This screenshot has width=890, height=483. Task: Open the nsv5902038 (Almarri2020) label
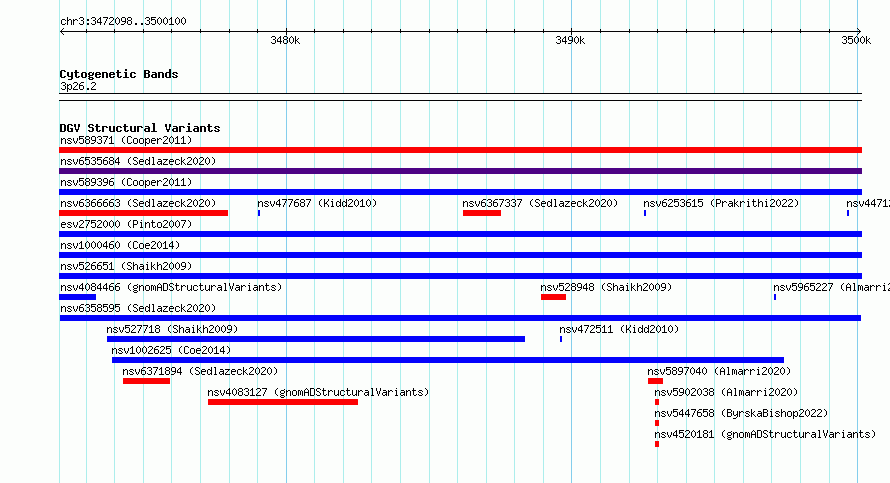[726, 392]
